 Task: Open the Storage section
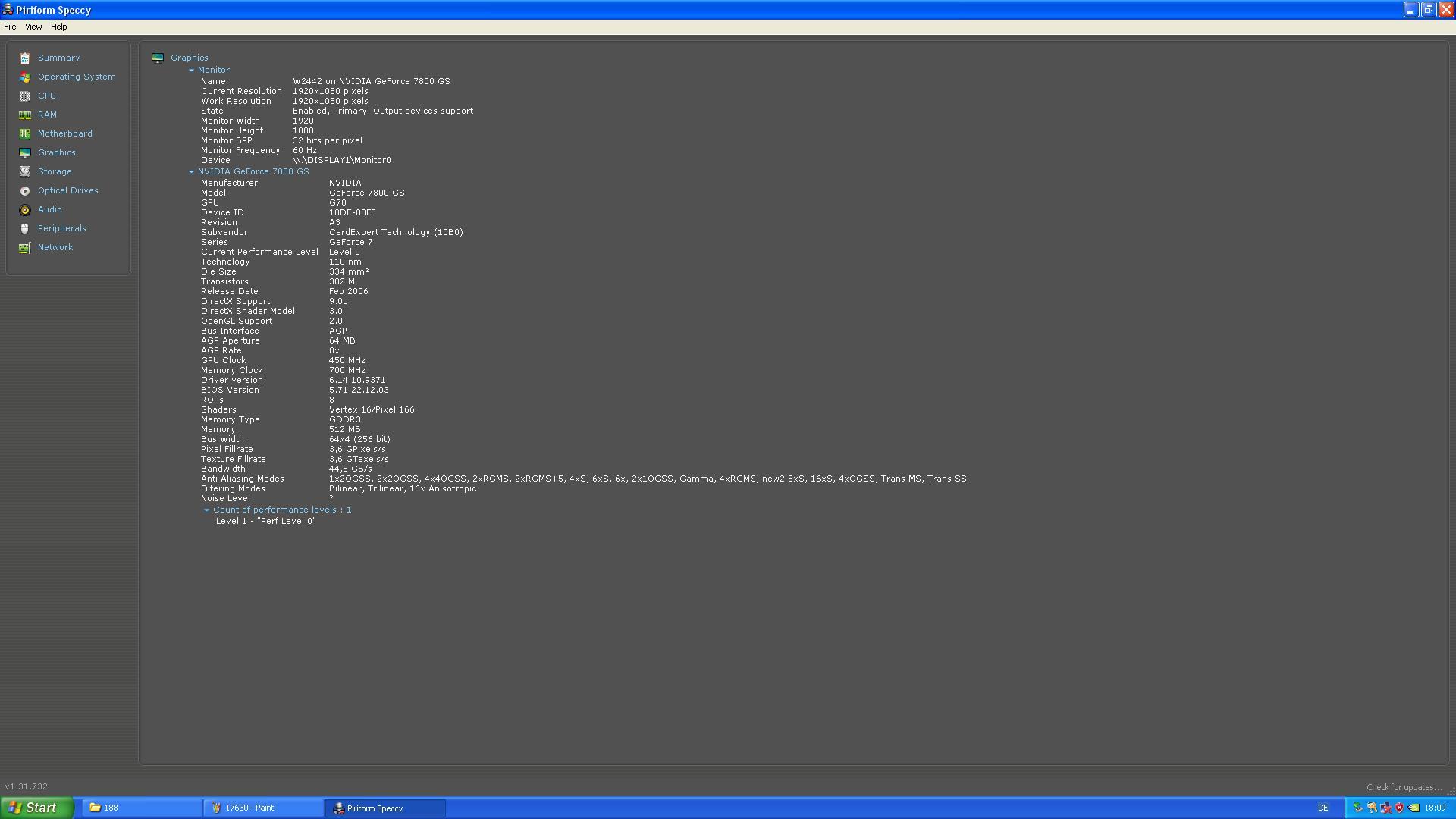pyautogui.click(x=55, y=171)
